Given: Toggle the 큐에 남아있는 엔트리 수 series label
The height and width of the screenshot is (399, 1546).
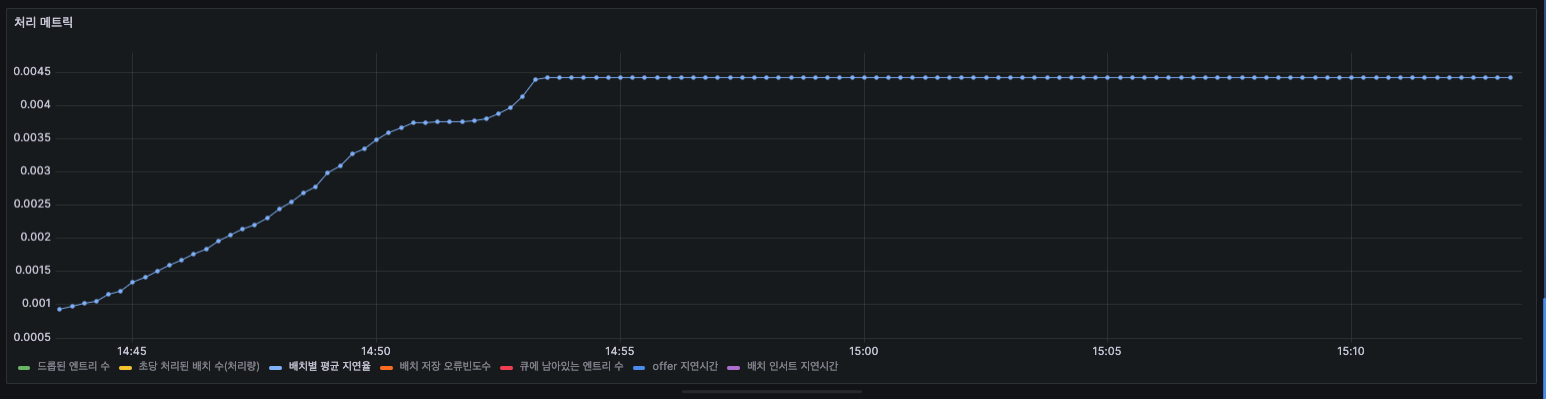Looking at the screenshot, I should (x=571, y=367).
